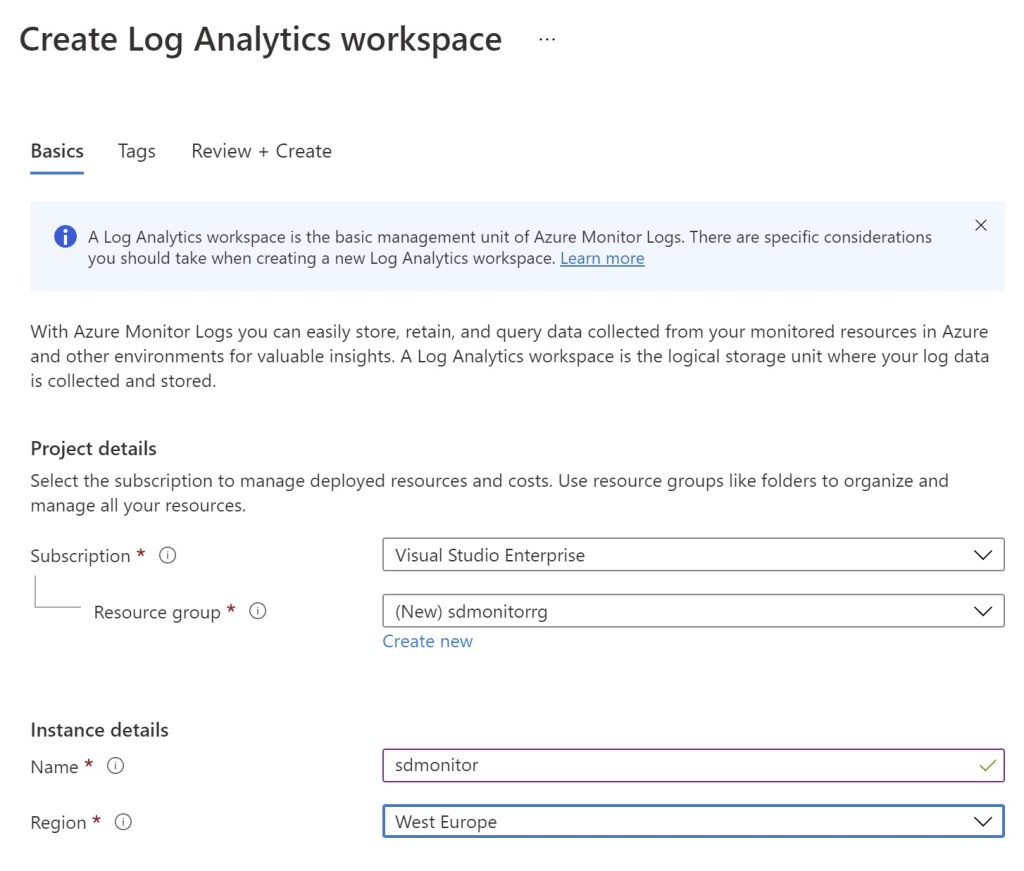The height and width of the screenshot is (871, 1024).
Task: Open the ellipsis menu beside the page title
Action: [546, 39]
